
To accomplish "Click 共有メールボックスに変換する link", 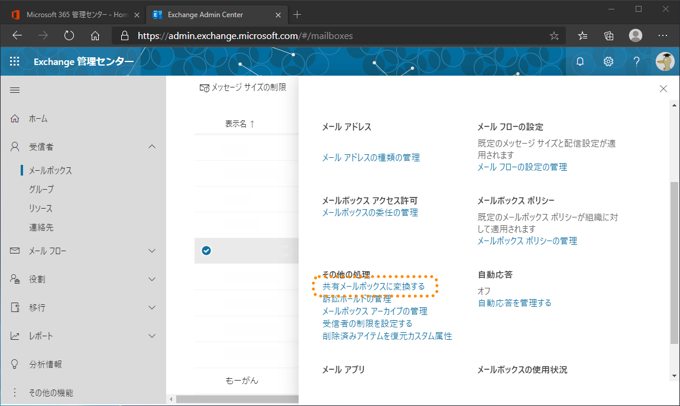I will coord(373,286).
